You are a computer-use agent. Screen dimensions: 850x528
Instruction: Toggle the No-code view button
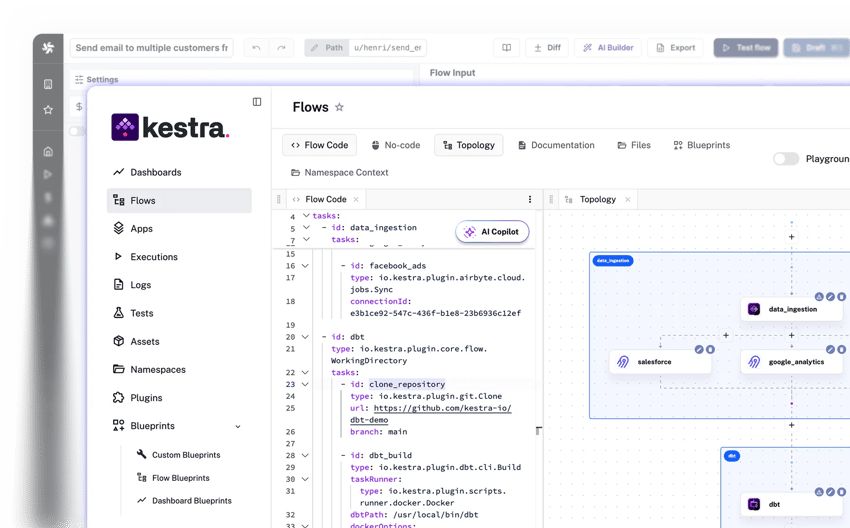click(x=395, y=145)
